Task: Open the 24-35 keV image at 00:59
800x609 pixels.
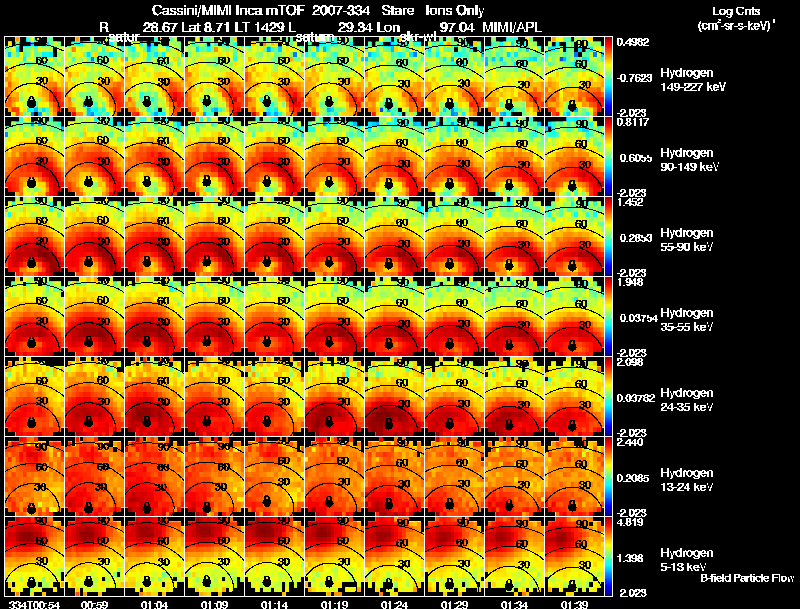Action: point(94,397)
